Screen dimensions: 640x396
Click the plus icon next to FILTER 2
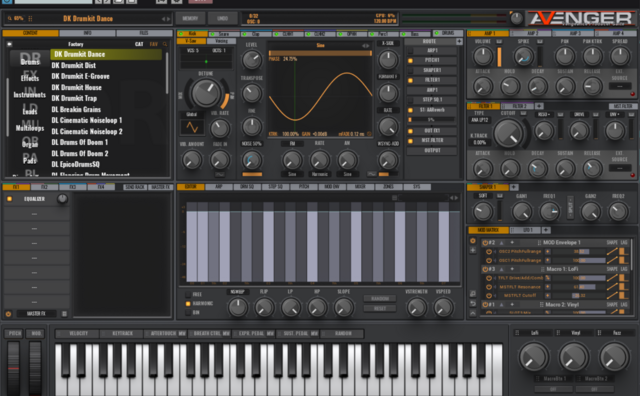coord(539,106)
